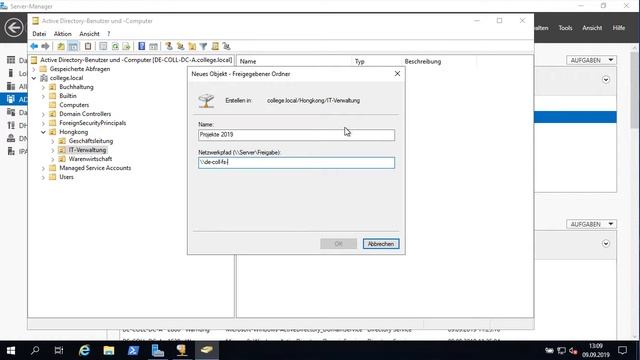Open the lower AUFGABEN dropdown
The image size is (640, 360).
[591, 224]
